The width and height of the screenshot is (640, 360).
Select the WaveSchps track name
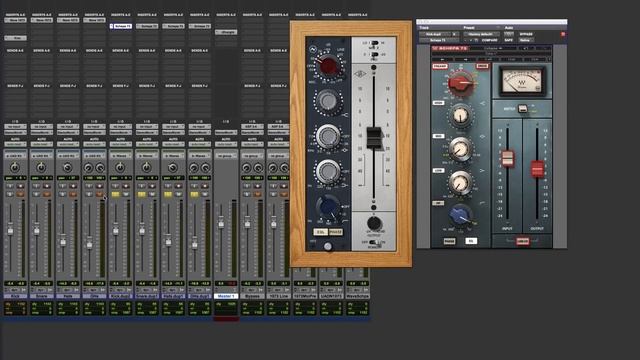(357, 296)
